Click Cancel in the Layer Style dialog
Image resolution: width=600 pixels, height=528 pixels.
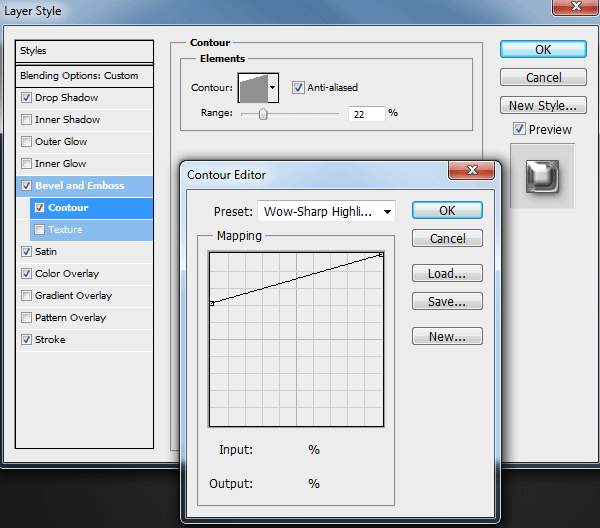[543, 77]
